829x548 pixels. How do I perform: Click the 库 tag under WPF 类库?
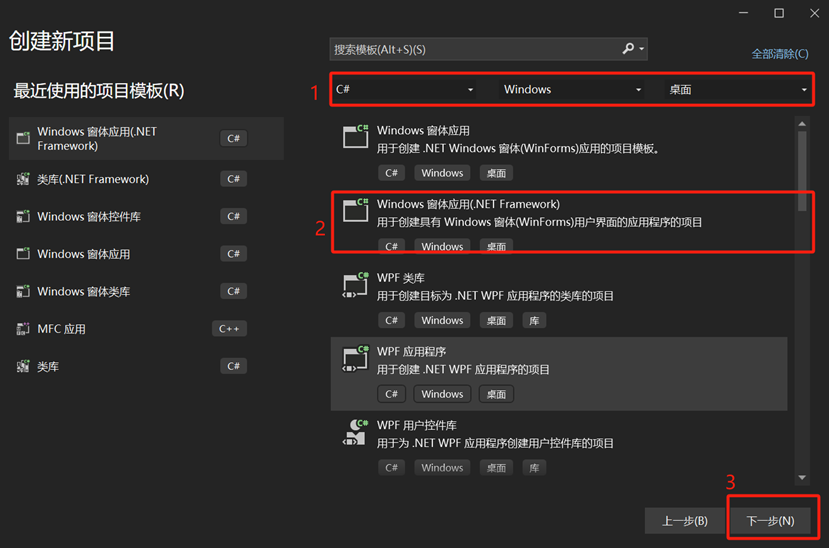534,320
